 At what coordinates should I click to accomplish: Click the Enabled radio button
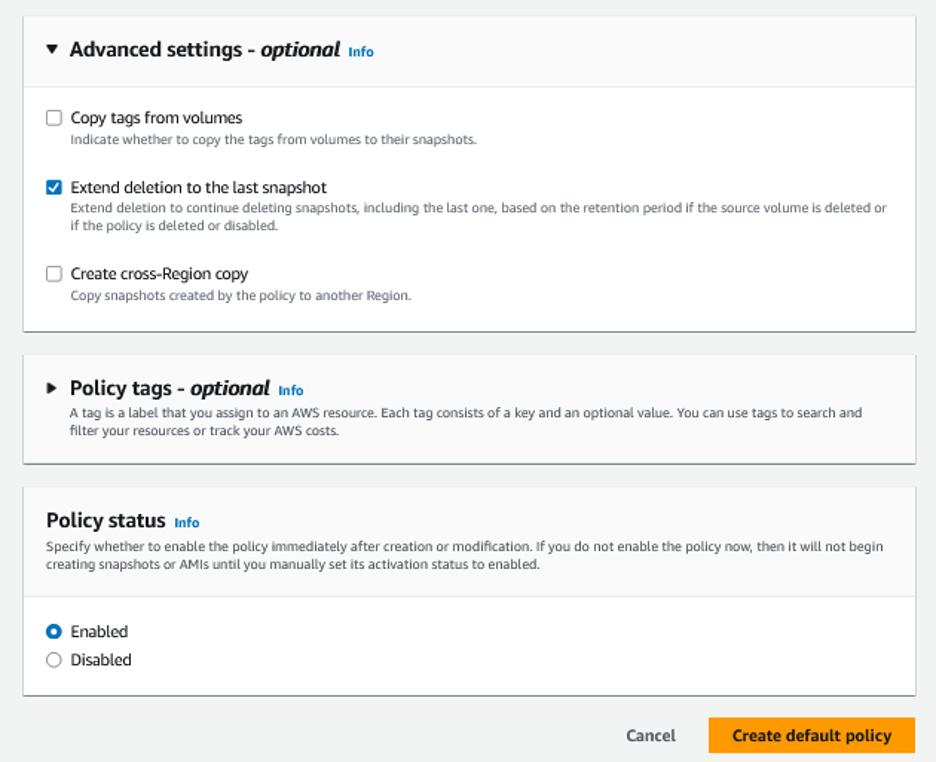[53, 631]
